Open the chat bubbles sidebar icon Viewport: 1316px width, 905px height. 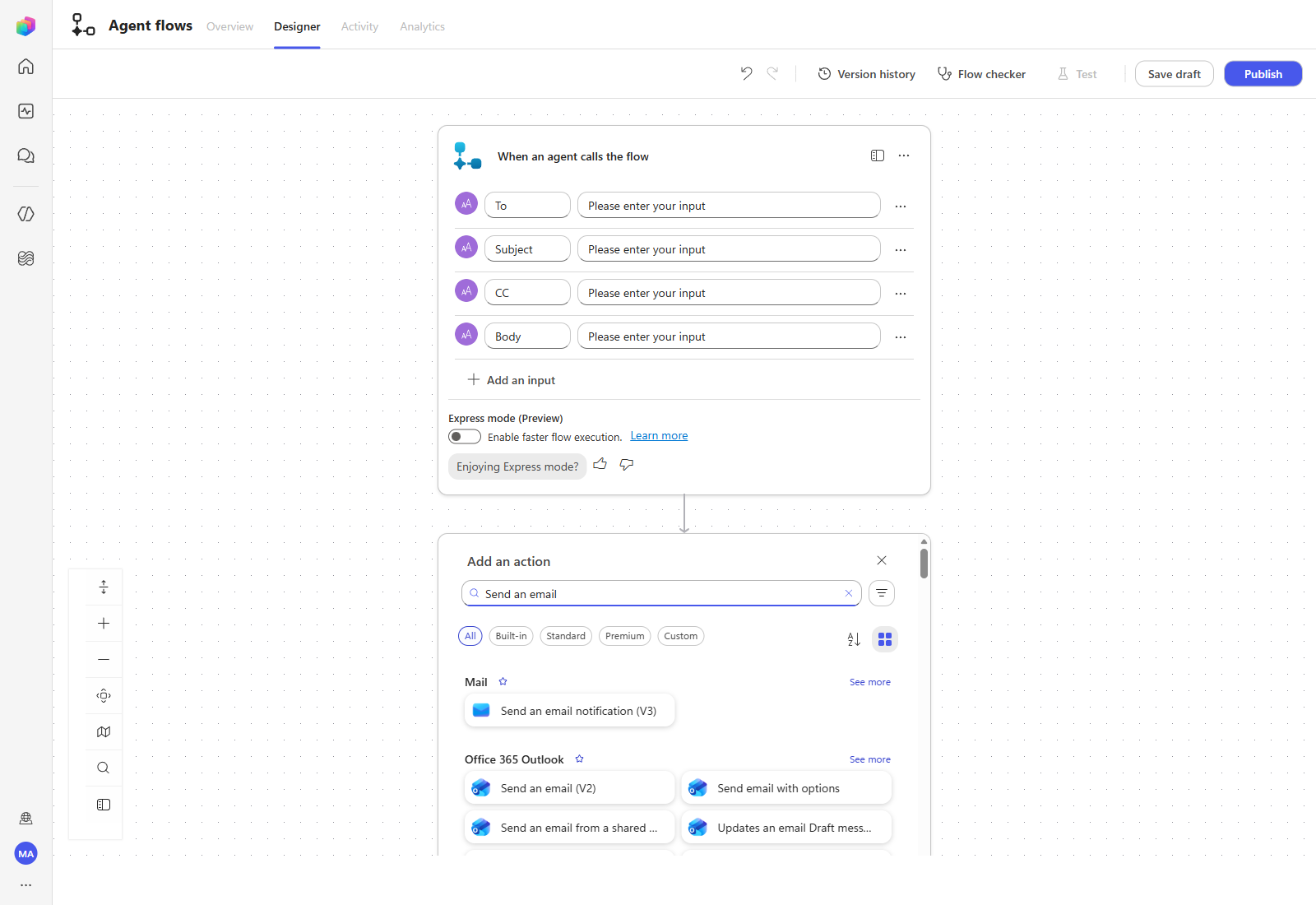pyautogui.click(x=25, y=155)
